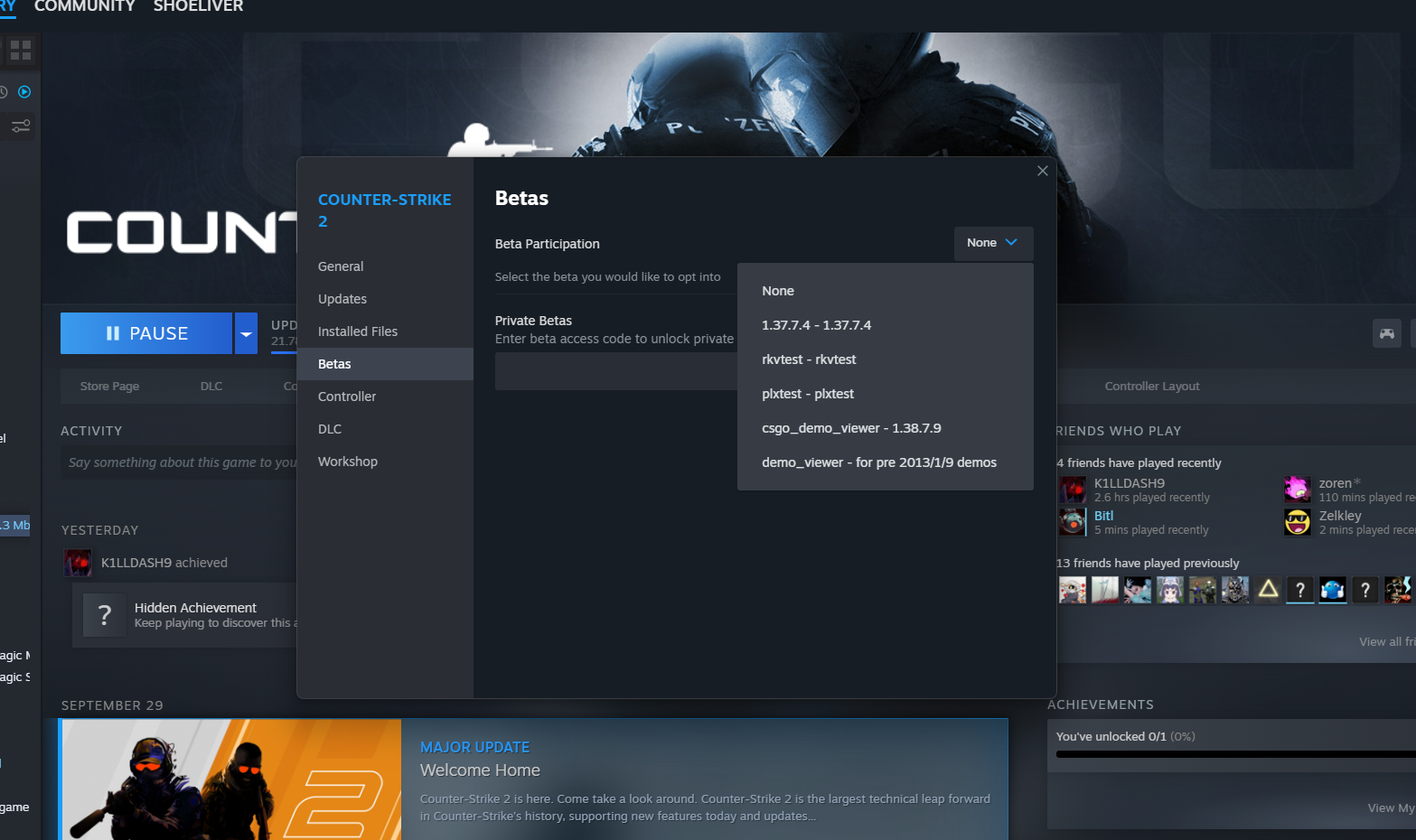Click first avatar in previously played friends
Image resolution: width=1416 pixels, height=840 pixels.
[x=1073, y=590]
